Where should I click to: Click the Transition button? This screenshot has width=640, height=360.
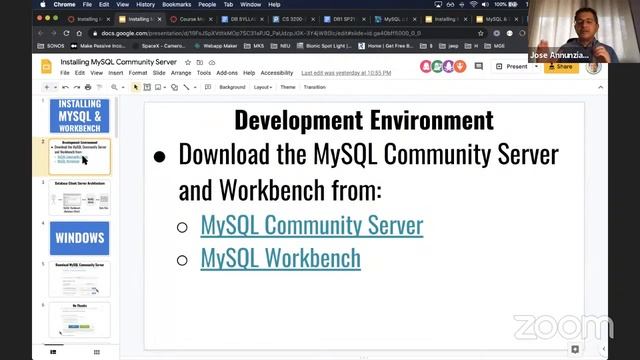click(x=315, y=87)
